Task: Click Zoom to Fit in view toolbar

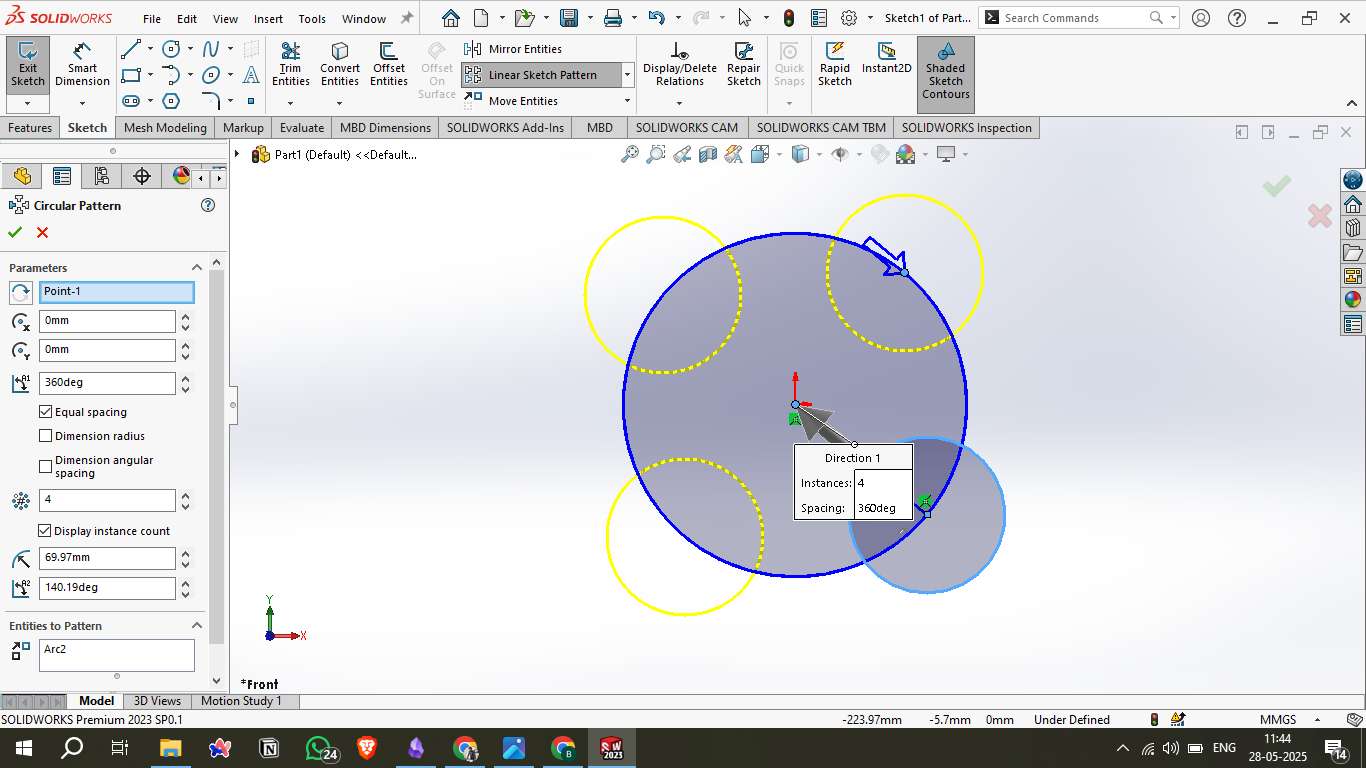Action: [x=630, y=154]
